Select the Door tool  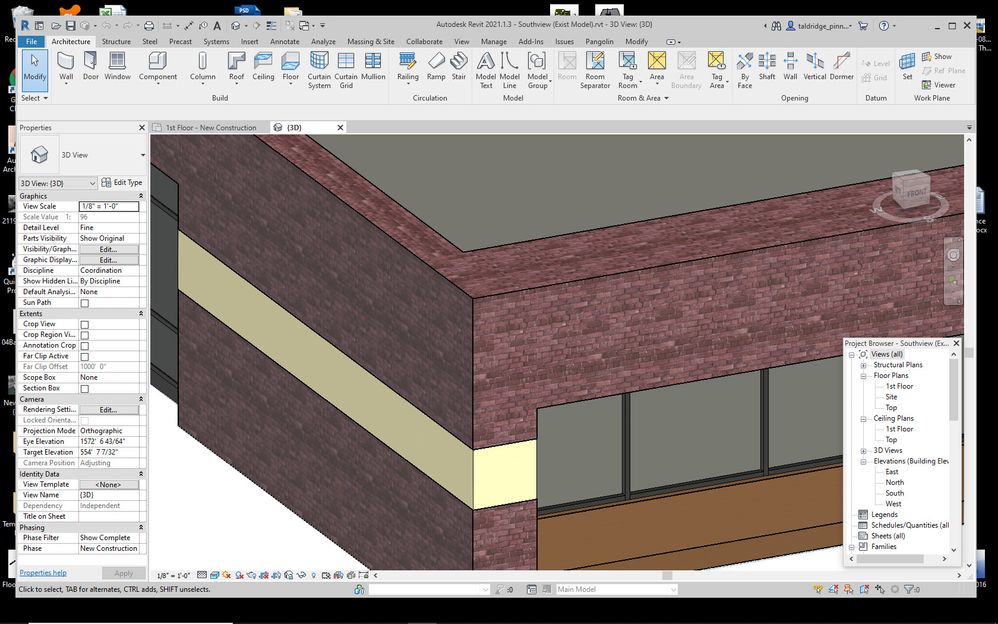90,66
